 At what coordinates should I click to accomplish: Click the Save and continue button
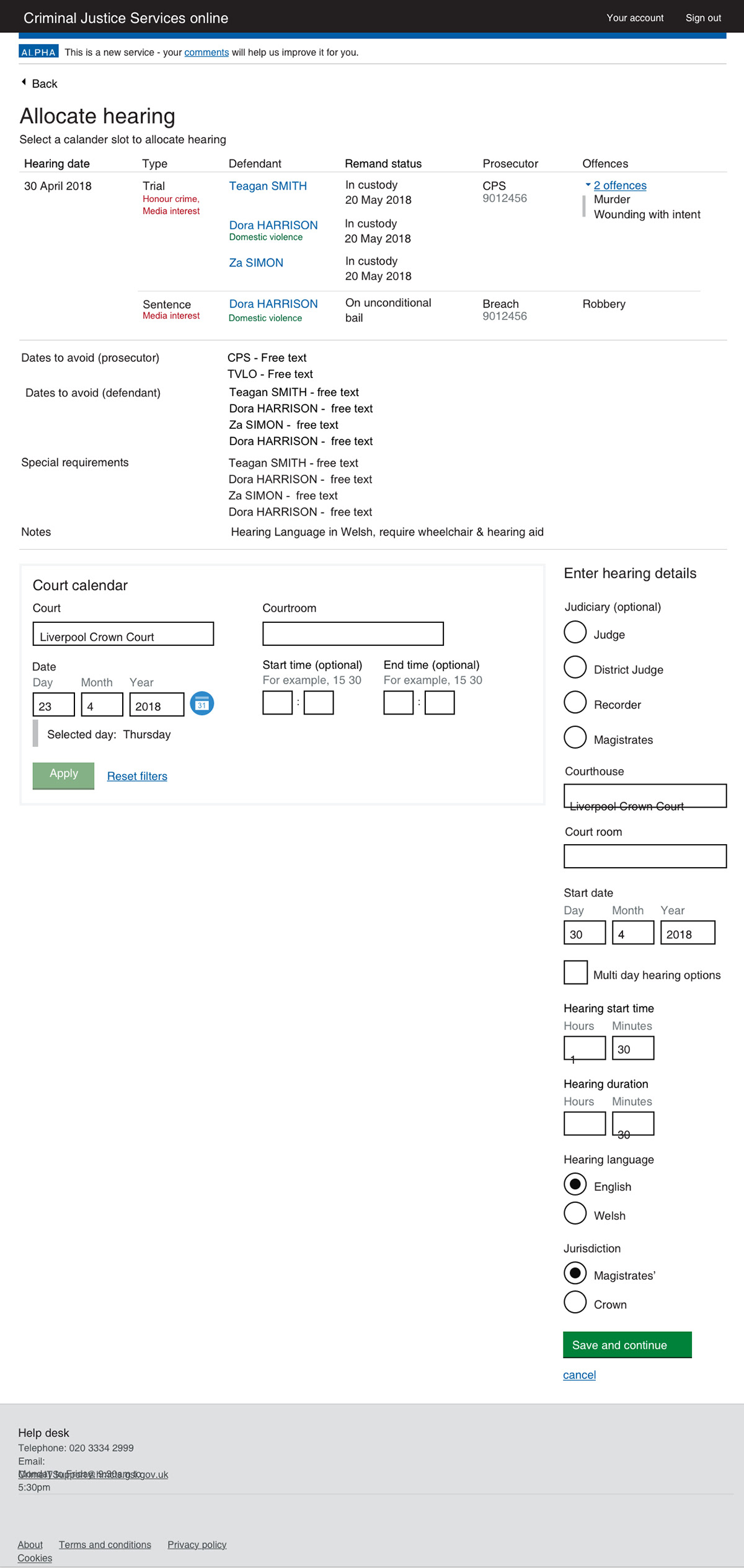click(627, 1345)
